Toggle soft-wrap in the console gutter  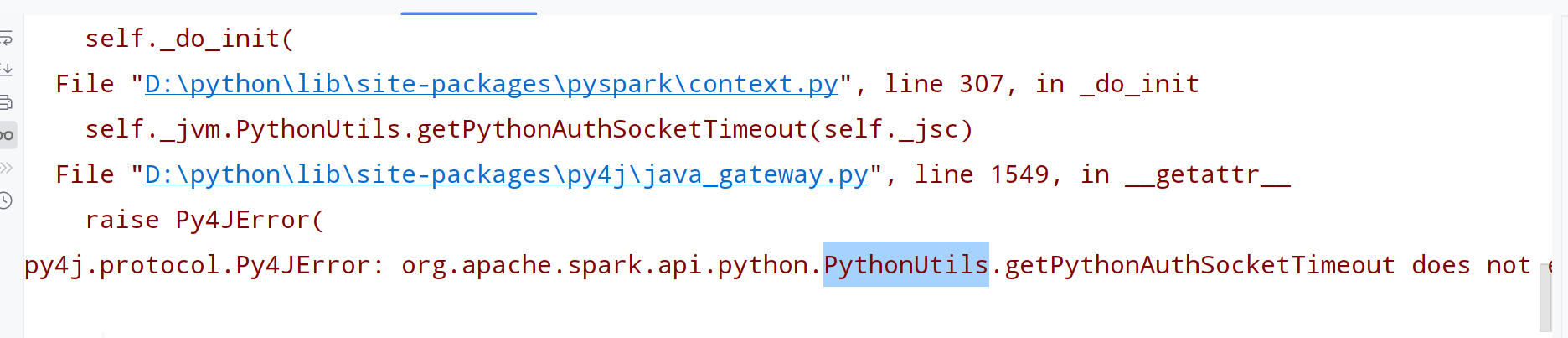[x=6, y=38]
